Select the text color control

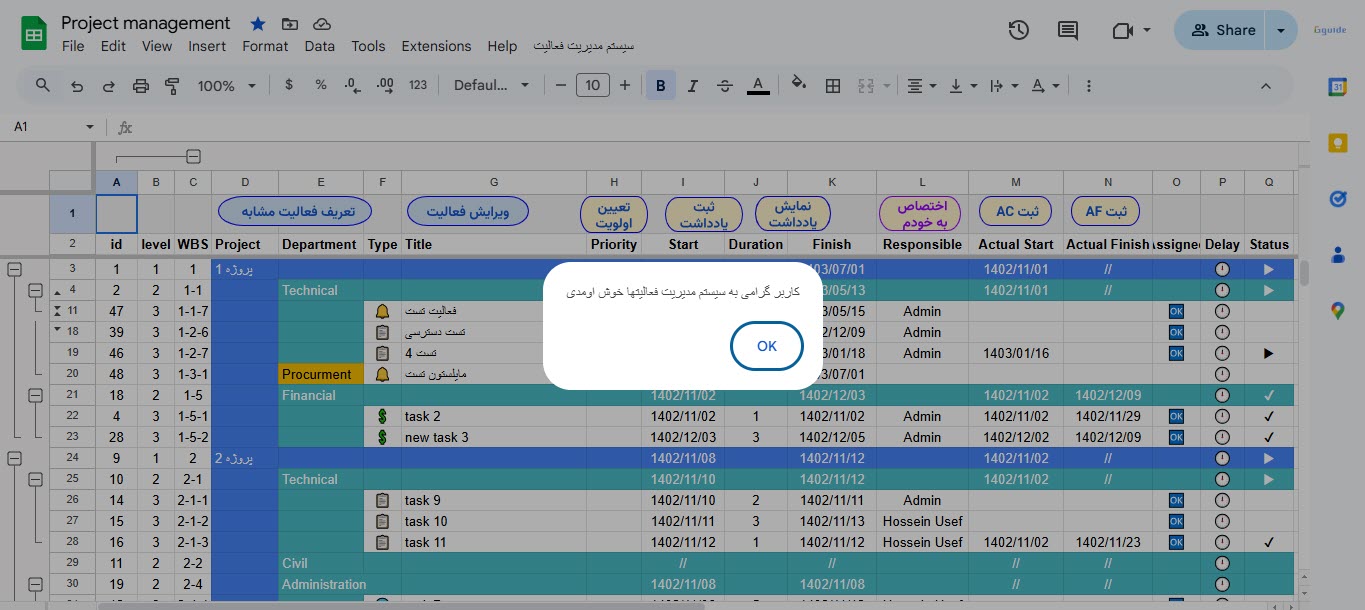click(757, 85)
